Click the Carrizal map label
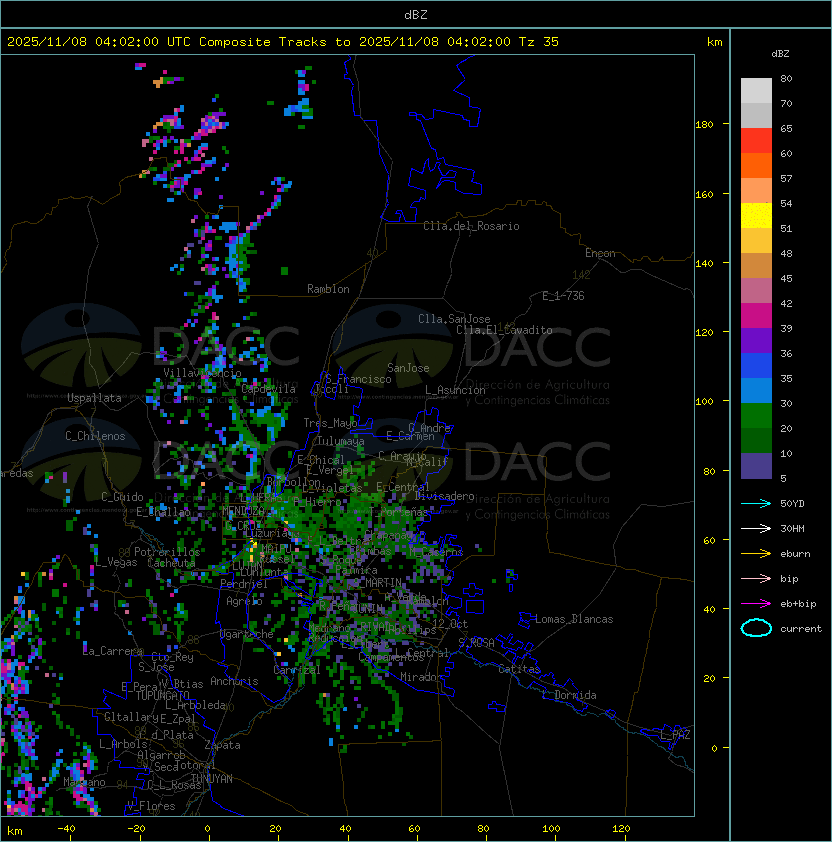 [297, 670]
